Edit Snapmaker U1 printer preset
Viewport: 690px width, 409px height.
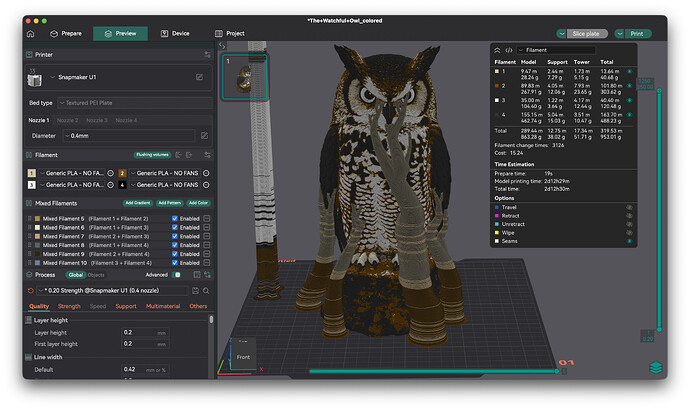point(199,77)
